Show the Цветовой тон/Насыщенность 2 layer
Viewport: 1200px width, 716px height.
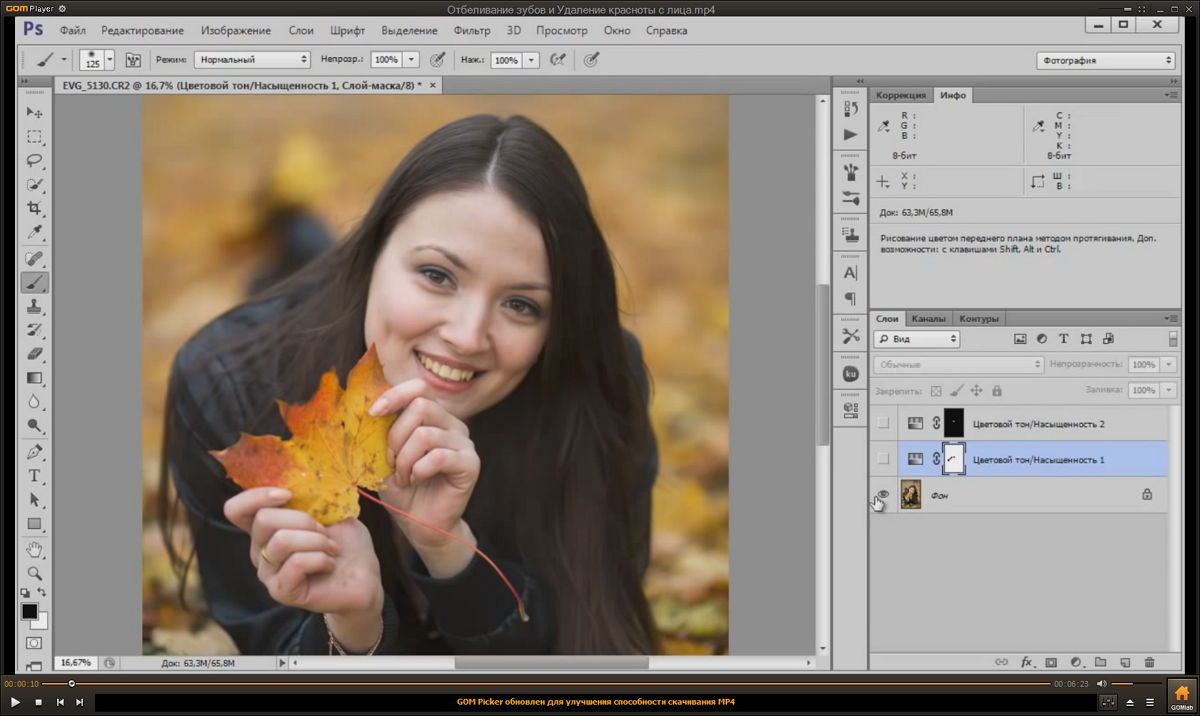coord(883,423)
